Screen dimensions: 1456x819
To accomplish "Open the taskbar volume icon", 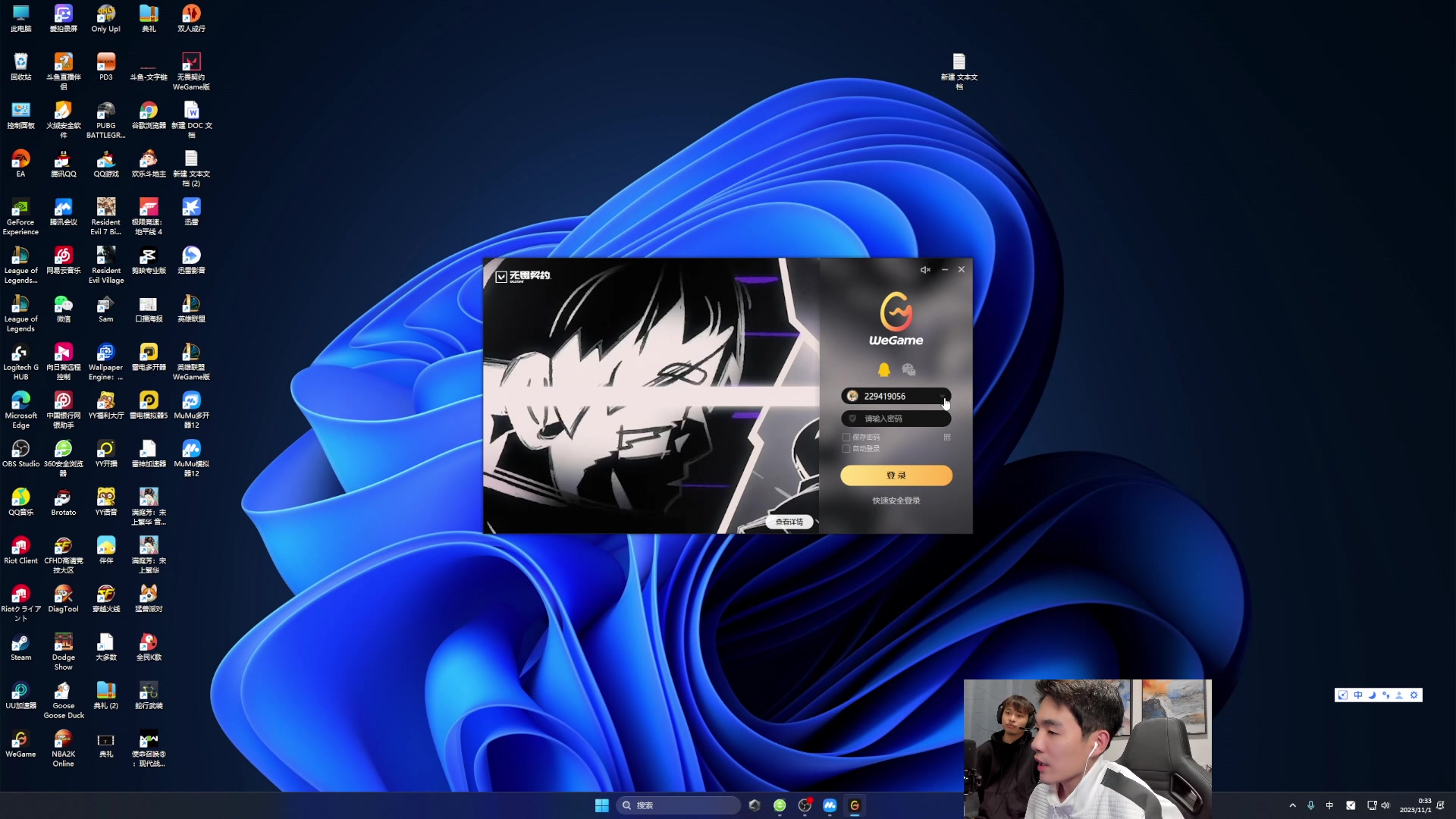I will (1385, 805).
